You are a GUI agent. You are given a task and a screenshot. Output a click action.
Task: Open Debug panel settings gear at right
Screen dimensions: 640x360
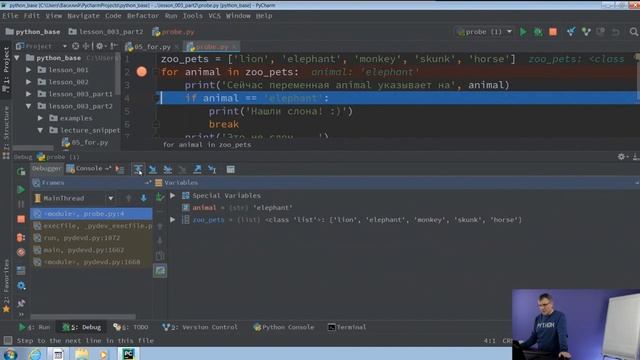click(621, 157)
